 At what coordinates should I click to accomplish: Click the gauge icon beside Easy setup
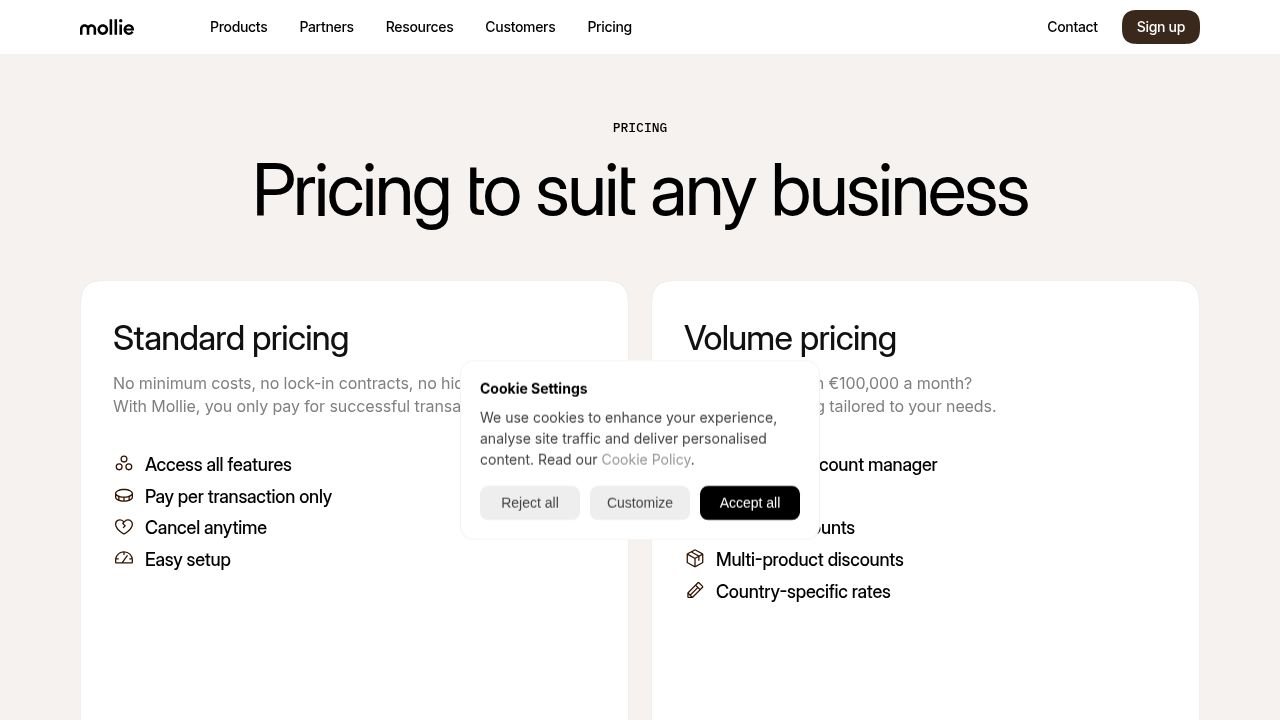tap(124, 559)
